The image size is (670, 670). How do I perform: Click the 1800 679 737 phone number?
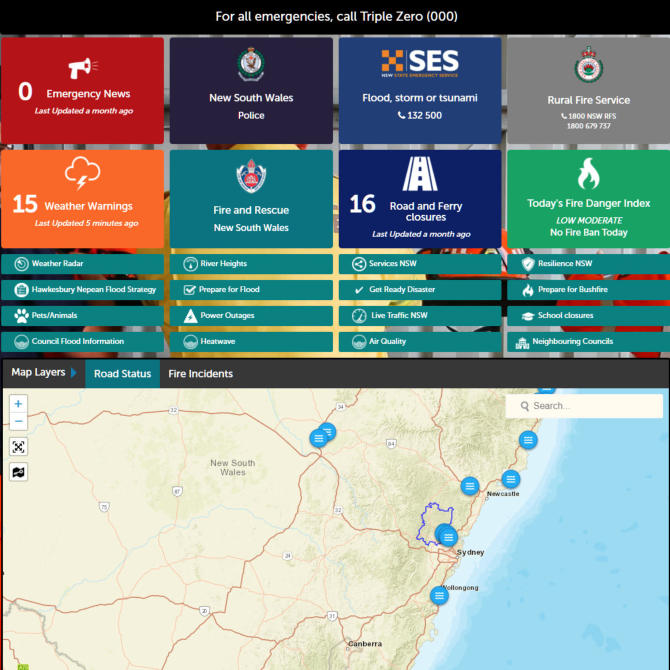[588, 126]
